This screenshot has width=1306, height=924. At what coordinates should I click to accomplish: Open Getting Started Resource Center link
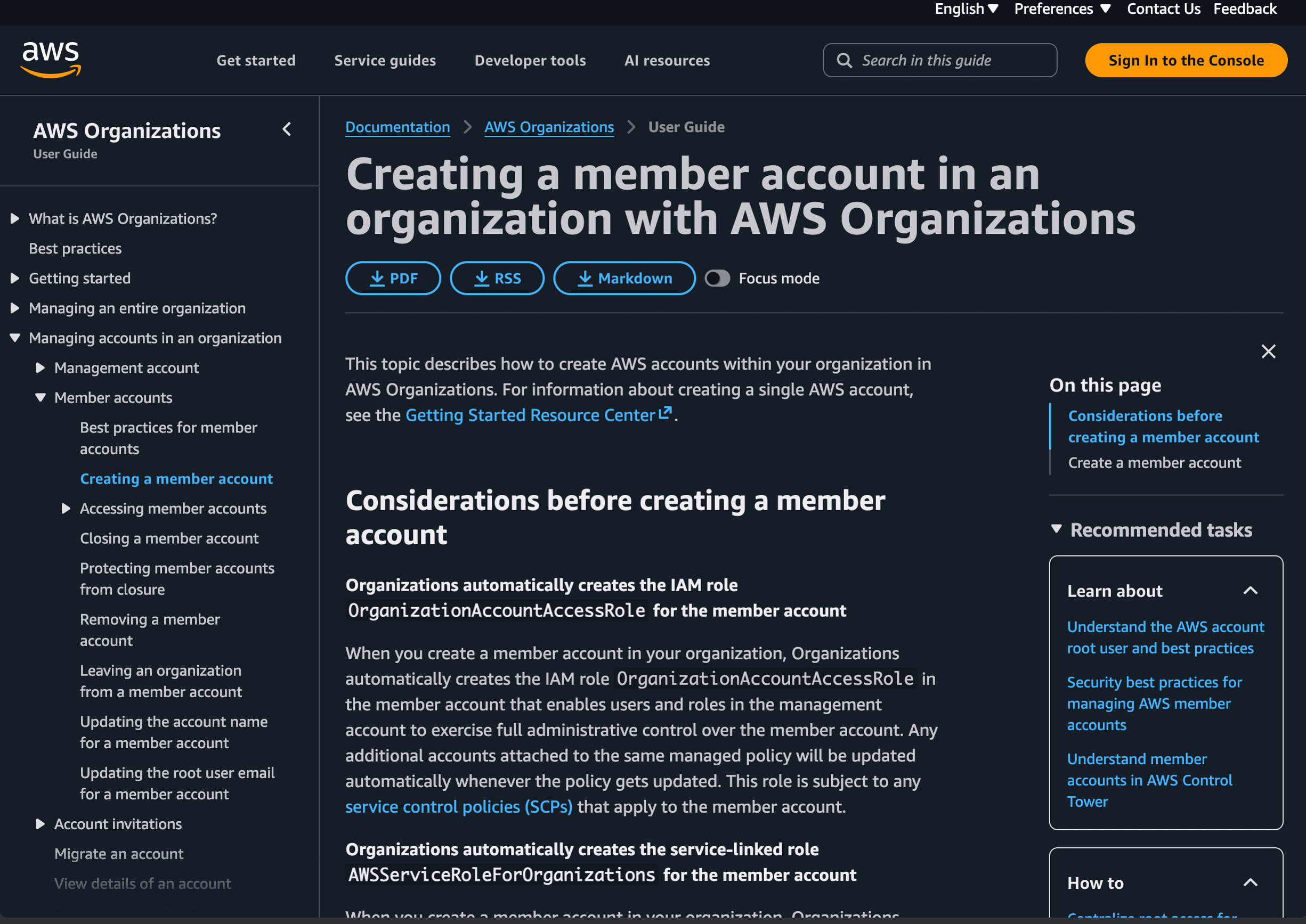(x=539, y=415)
